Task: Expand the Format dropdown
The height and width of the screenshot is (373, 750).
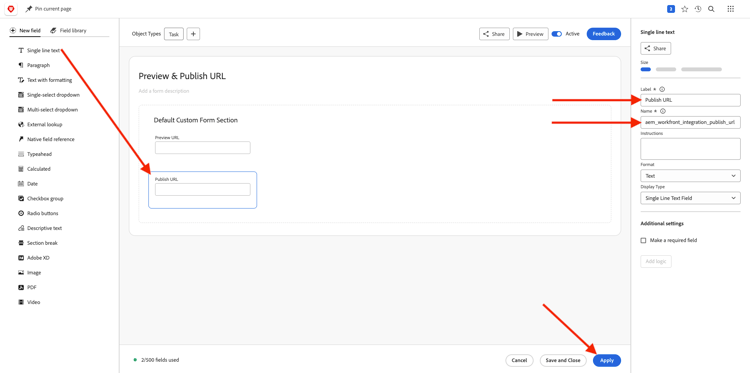Action: 690,176
